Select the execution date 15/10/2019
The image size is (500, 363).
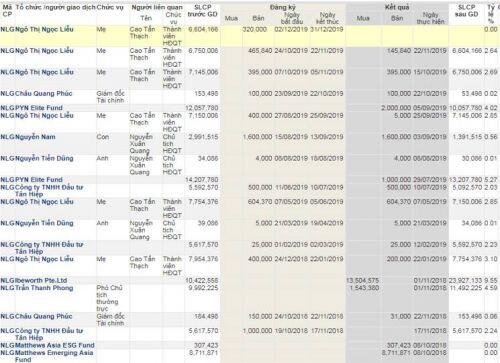click(430, 72)
